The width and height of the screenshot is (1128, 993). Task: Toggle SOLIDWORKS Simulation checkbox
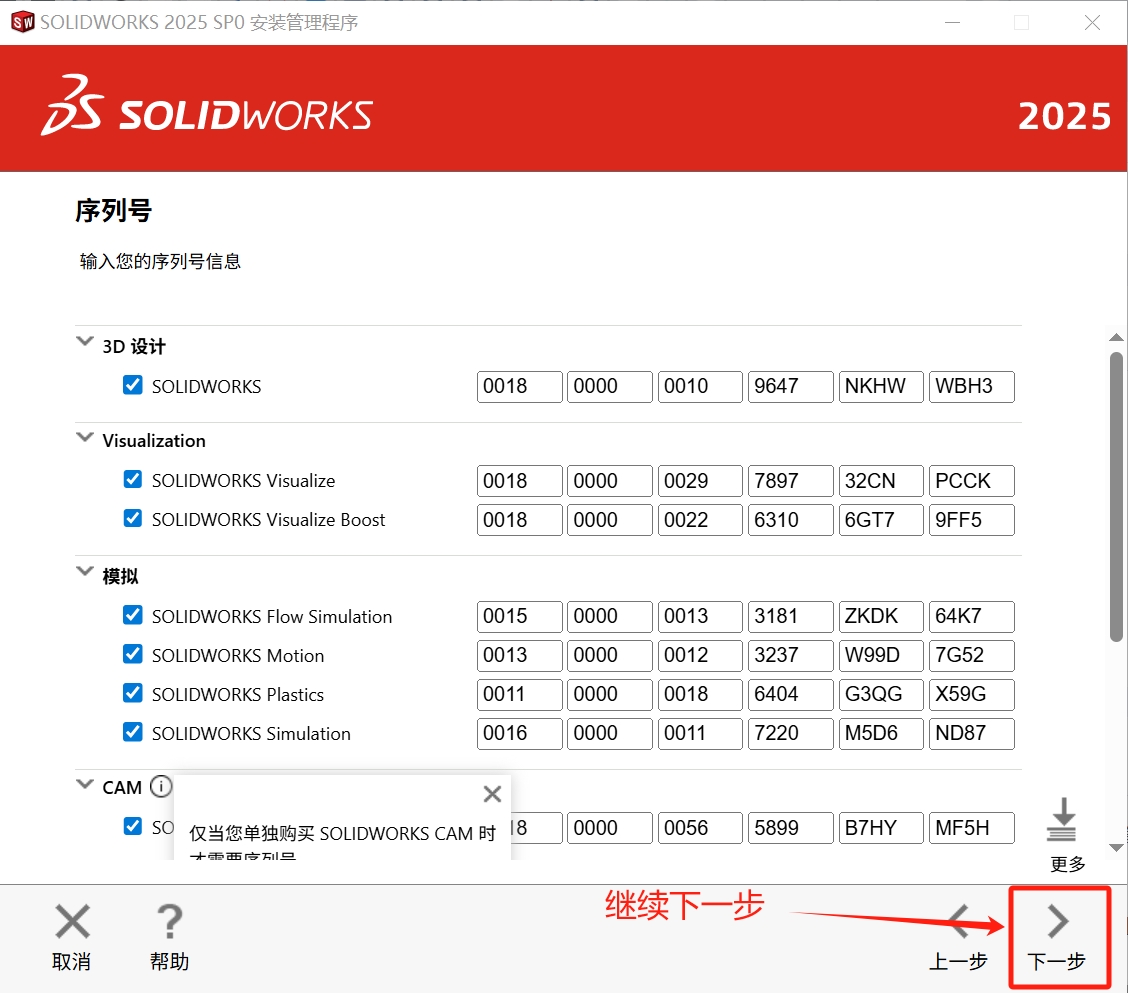click(132, 732)
